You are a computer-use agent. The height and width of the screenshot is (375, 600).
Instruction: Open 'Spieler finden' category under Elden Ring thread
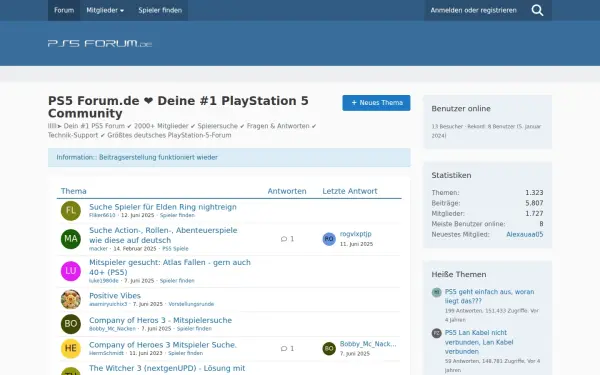tap(177, 215)
